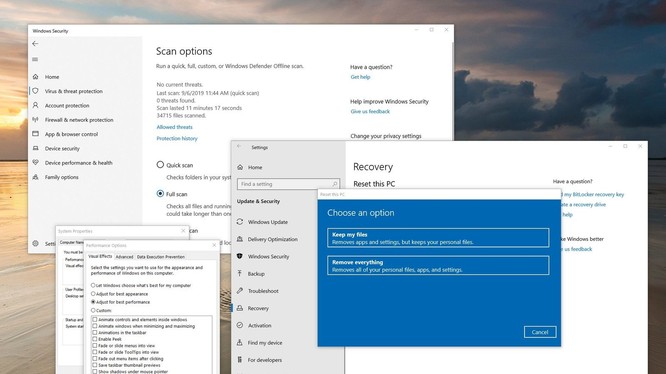The width and height of the screenshot is (666, 374).
Task: Click "Change your privacy settings" text
Action: 386,136
